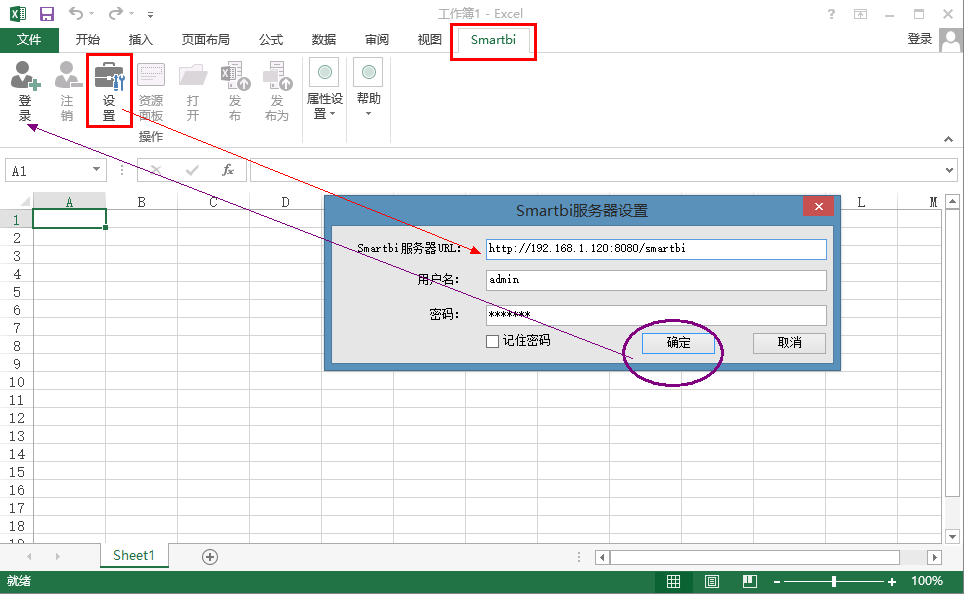964x594 pixels.
Task: Collapse the ribbon with the chevron
Action: pyautogui.click(x=949, y=140)
